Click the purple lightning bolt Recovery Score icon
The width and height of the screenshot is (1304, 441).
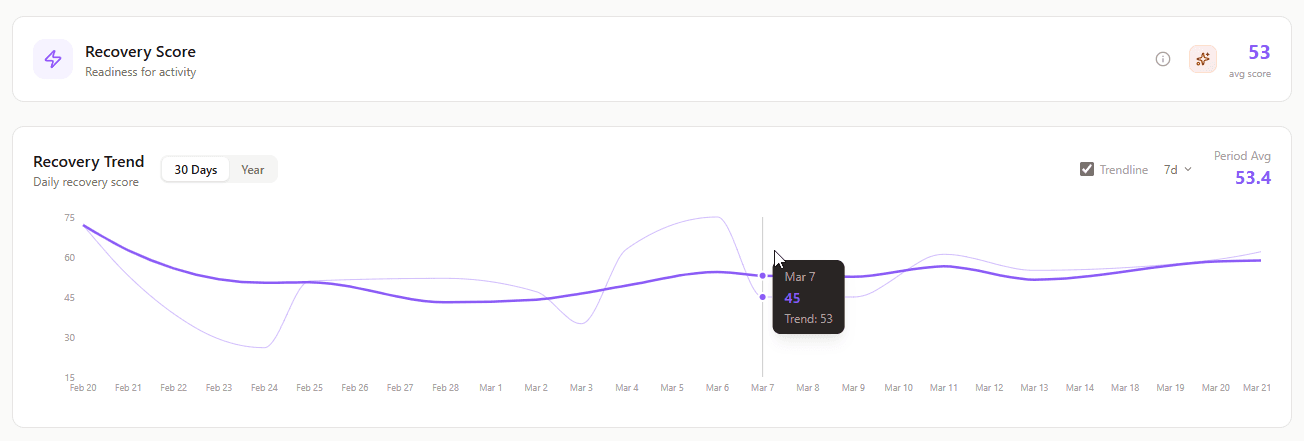tap(53, 59)
